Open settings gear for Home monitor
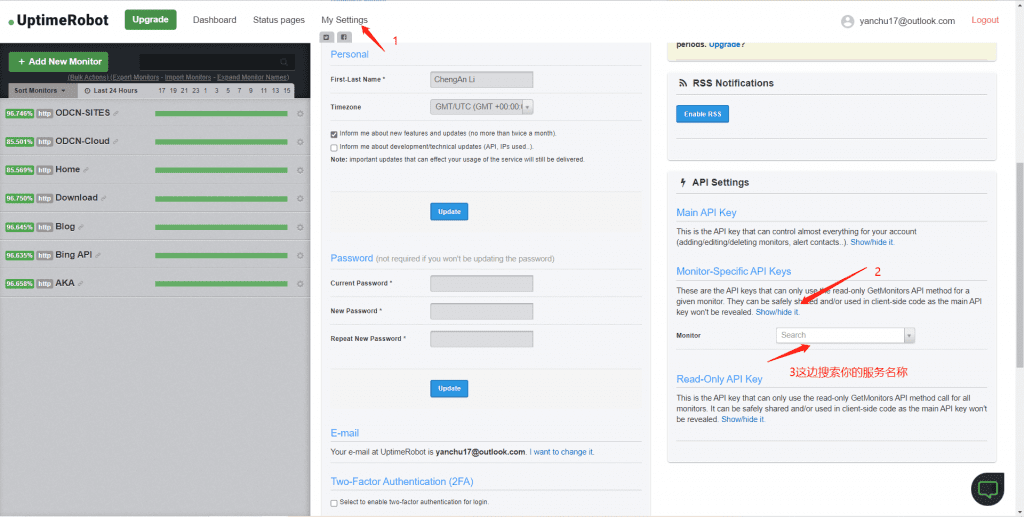This screenshot has height=517, width=1024. (300, 170)
